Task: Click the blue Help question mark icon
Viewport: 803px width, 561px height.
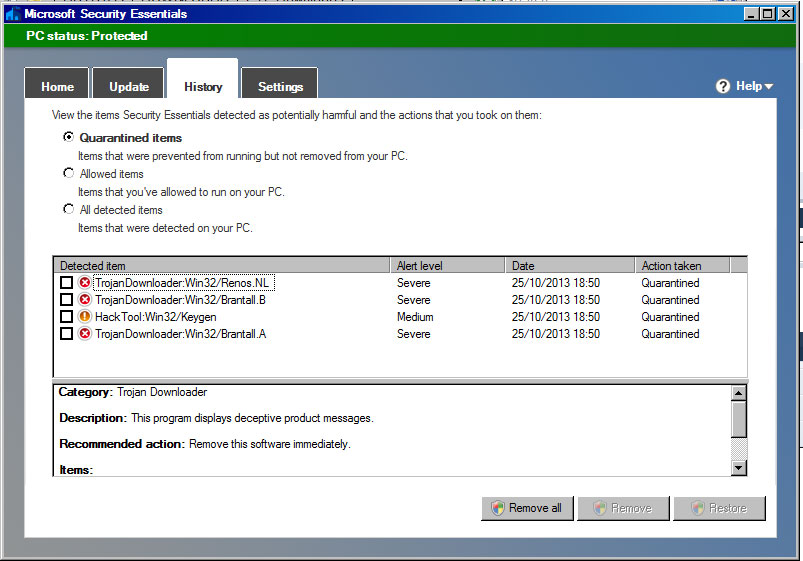Action: (723, 87)
